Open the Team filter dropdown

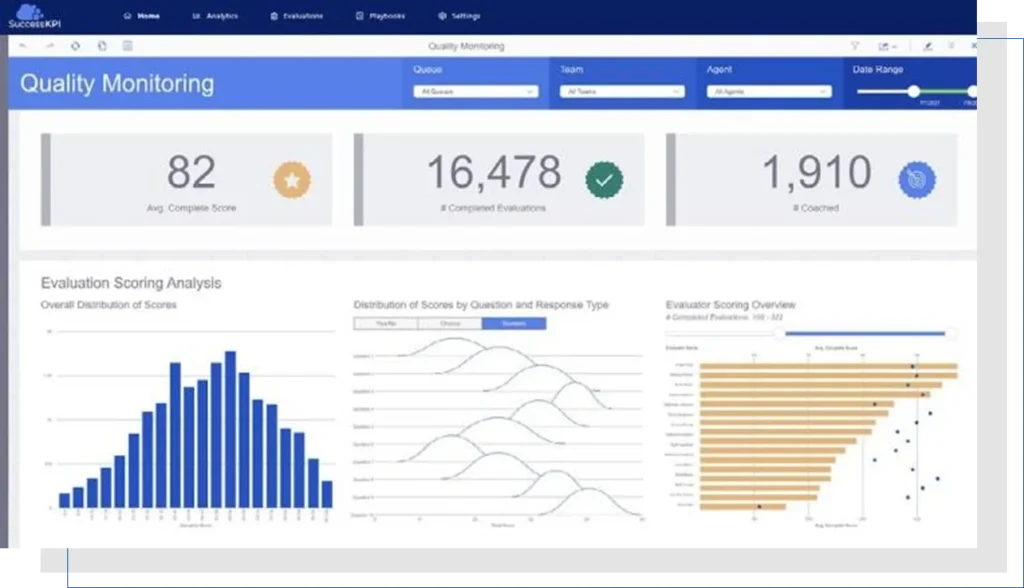(x=622, y=91)
